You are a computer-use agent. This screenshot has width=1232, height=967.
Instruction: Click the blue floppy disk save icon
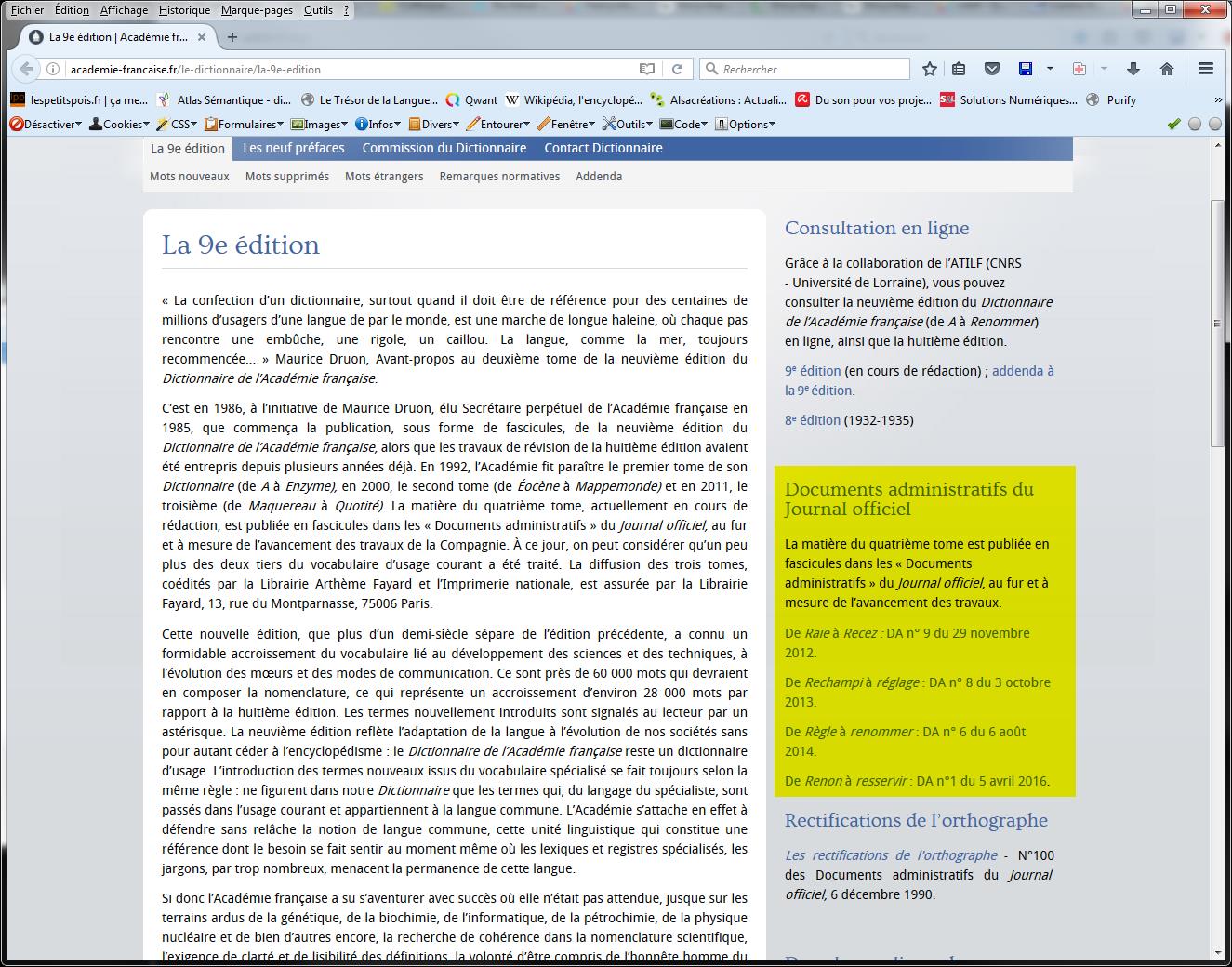pos(1026,69)
